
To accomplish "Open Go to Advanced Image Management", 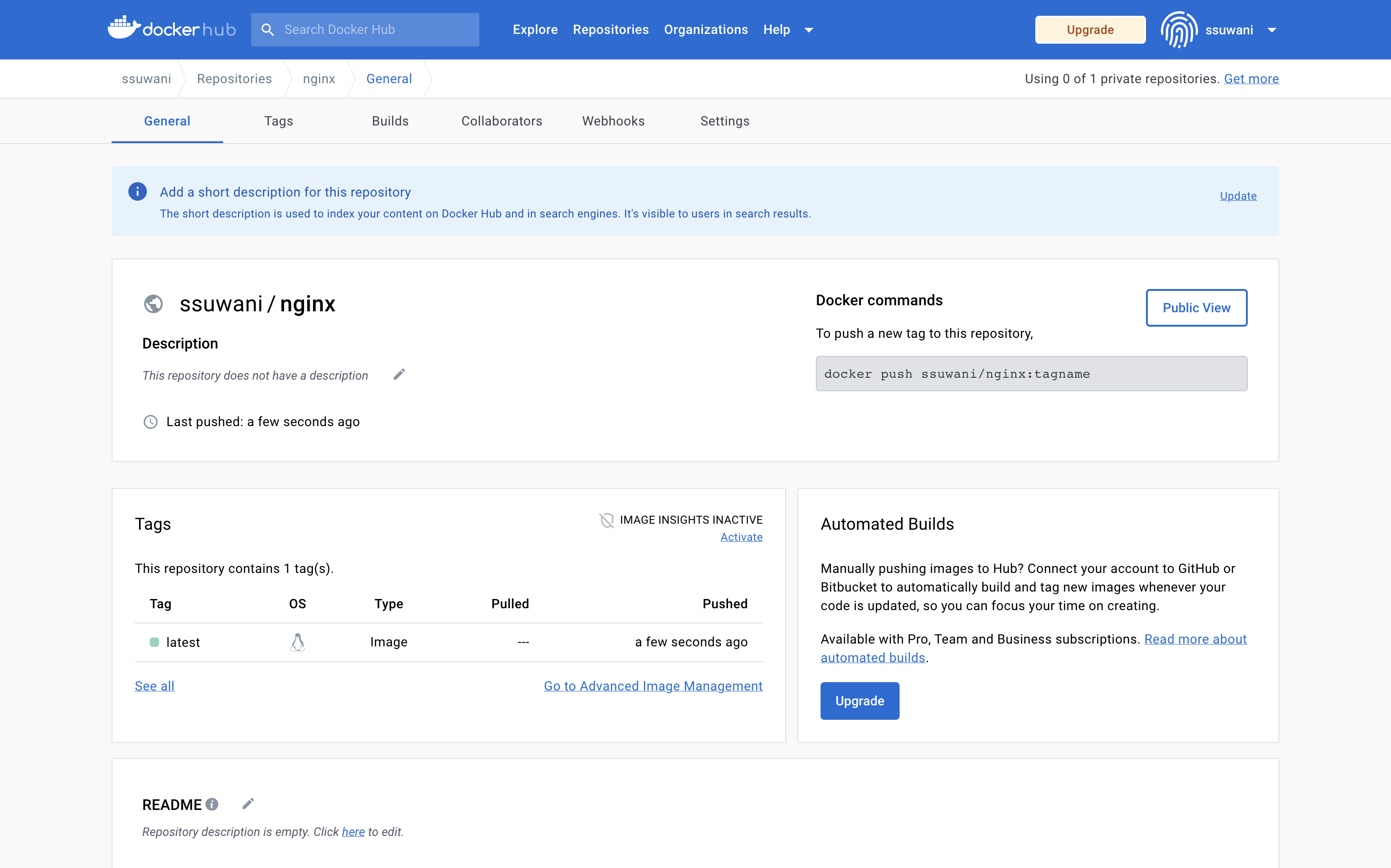I will point(653,686).
